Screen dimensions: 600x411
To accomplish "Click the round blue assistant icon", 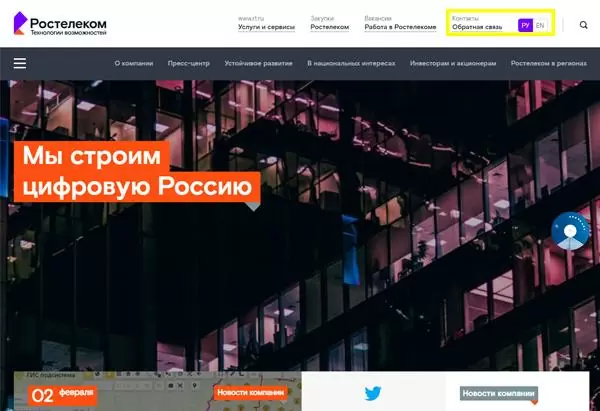I will (x=571, y=231).
